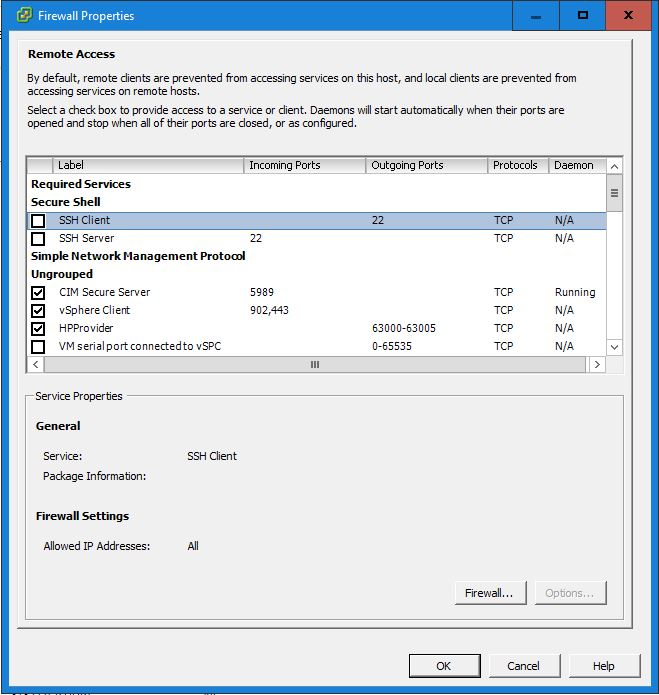Screen dimensions: 659x695
Task: Click the Running daemon status
Action: [x=575, y=293]
